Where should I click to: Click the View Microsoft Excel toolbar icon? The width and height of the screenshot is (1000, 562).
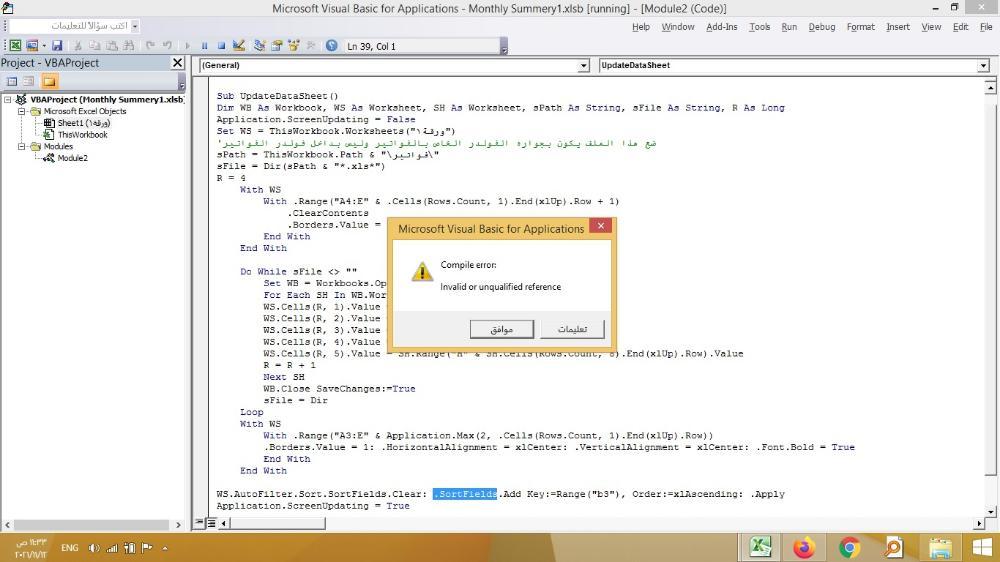tap(14, 46)
